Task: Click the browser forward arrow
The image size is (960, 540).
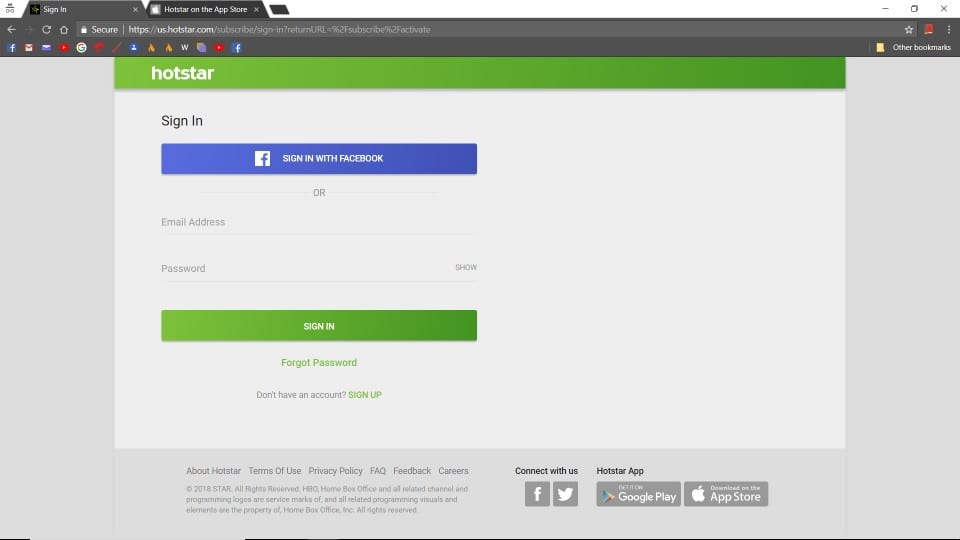Action: click(28, 29)
